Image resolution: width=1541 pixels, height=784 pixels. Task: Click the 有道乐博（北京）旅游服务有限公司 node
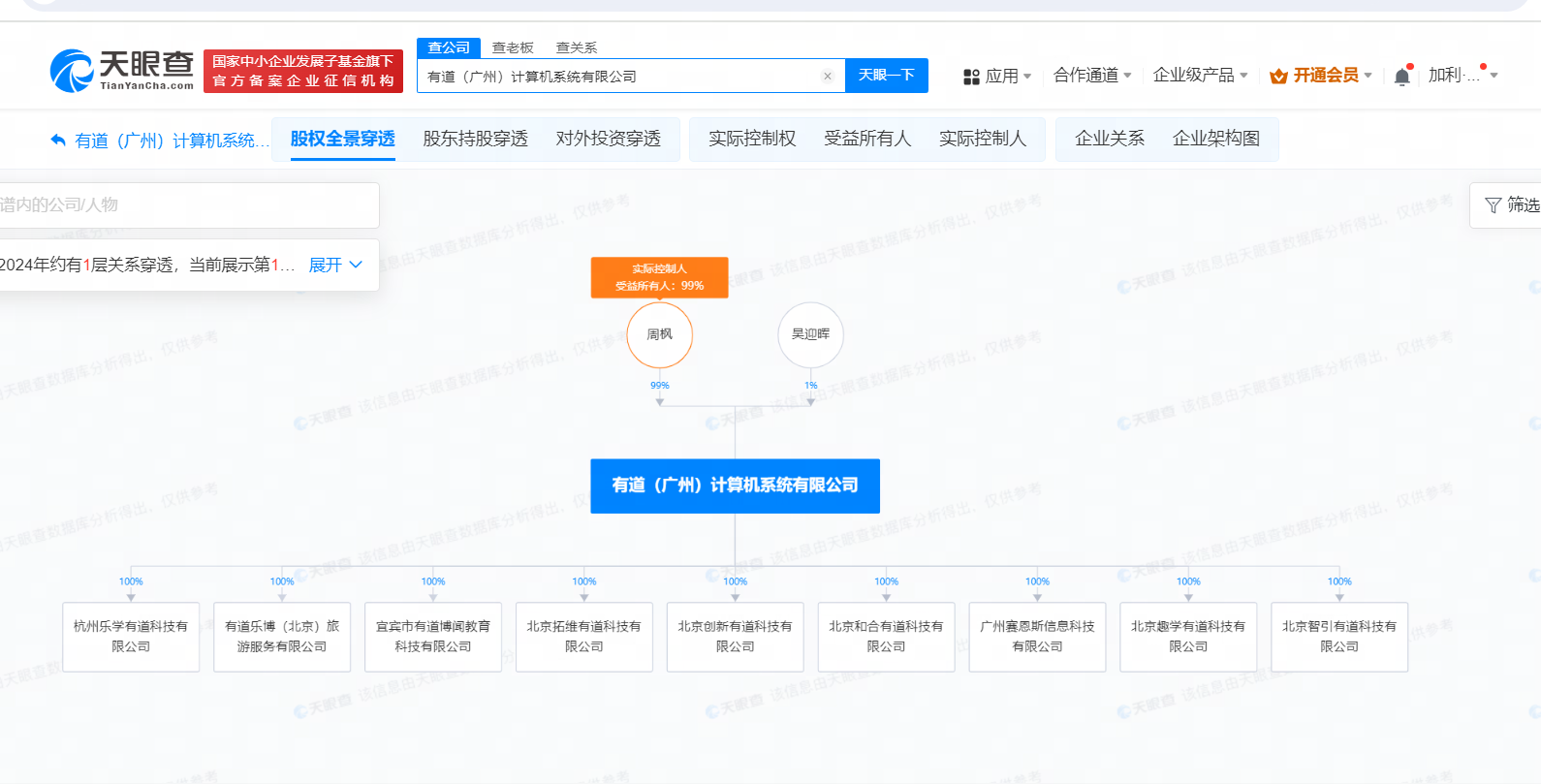click(282, 637)
